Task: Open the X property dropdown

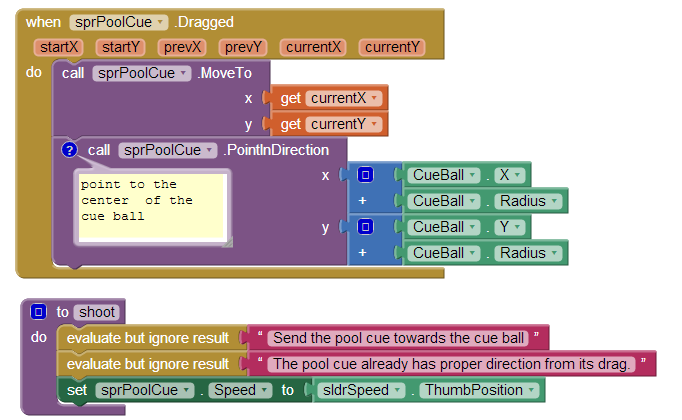Action: click(510, 175)
